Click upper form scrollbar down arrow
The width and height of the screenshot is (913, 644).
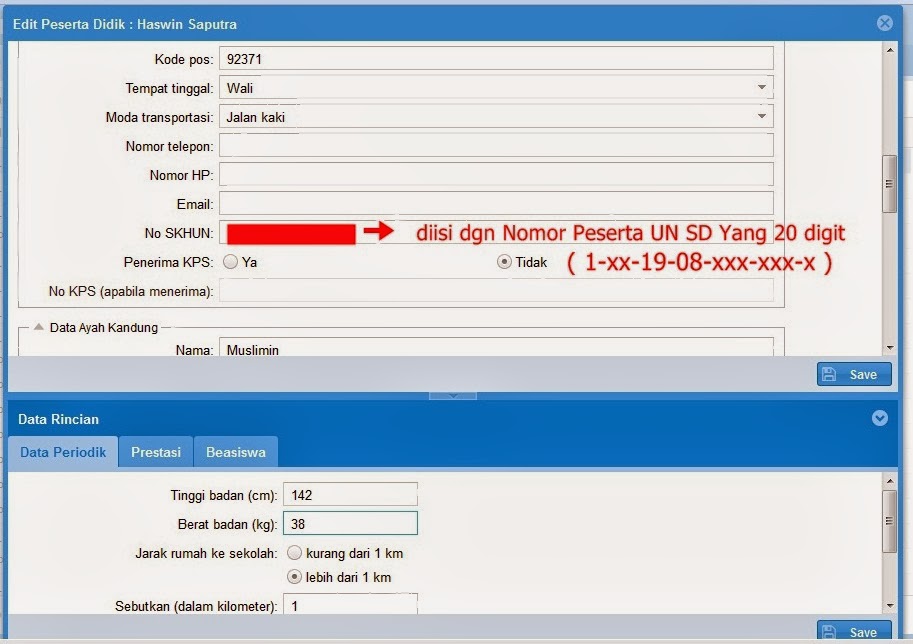(x=890, y=348)
